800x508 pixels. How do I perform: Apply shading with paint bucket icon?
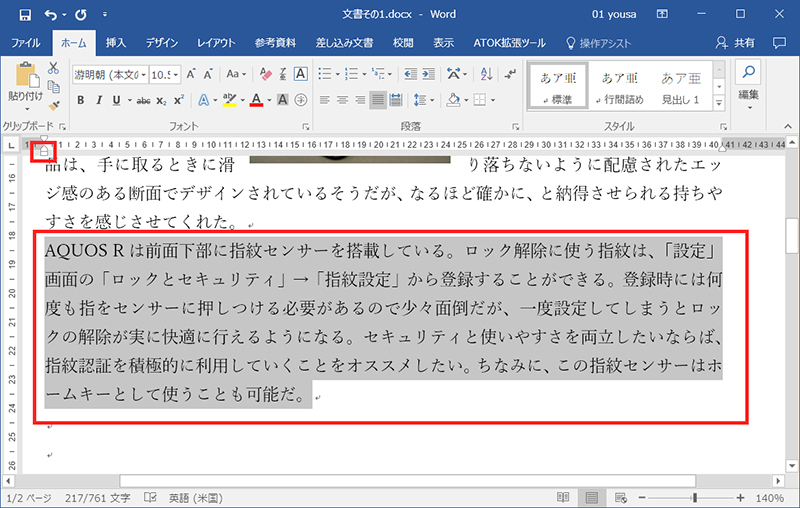pyautogui.click(x=453, y=100)
